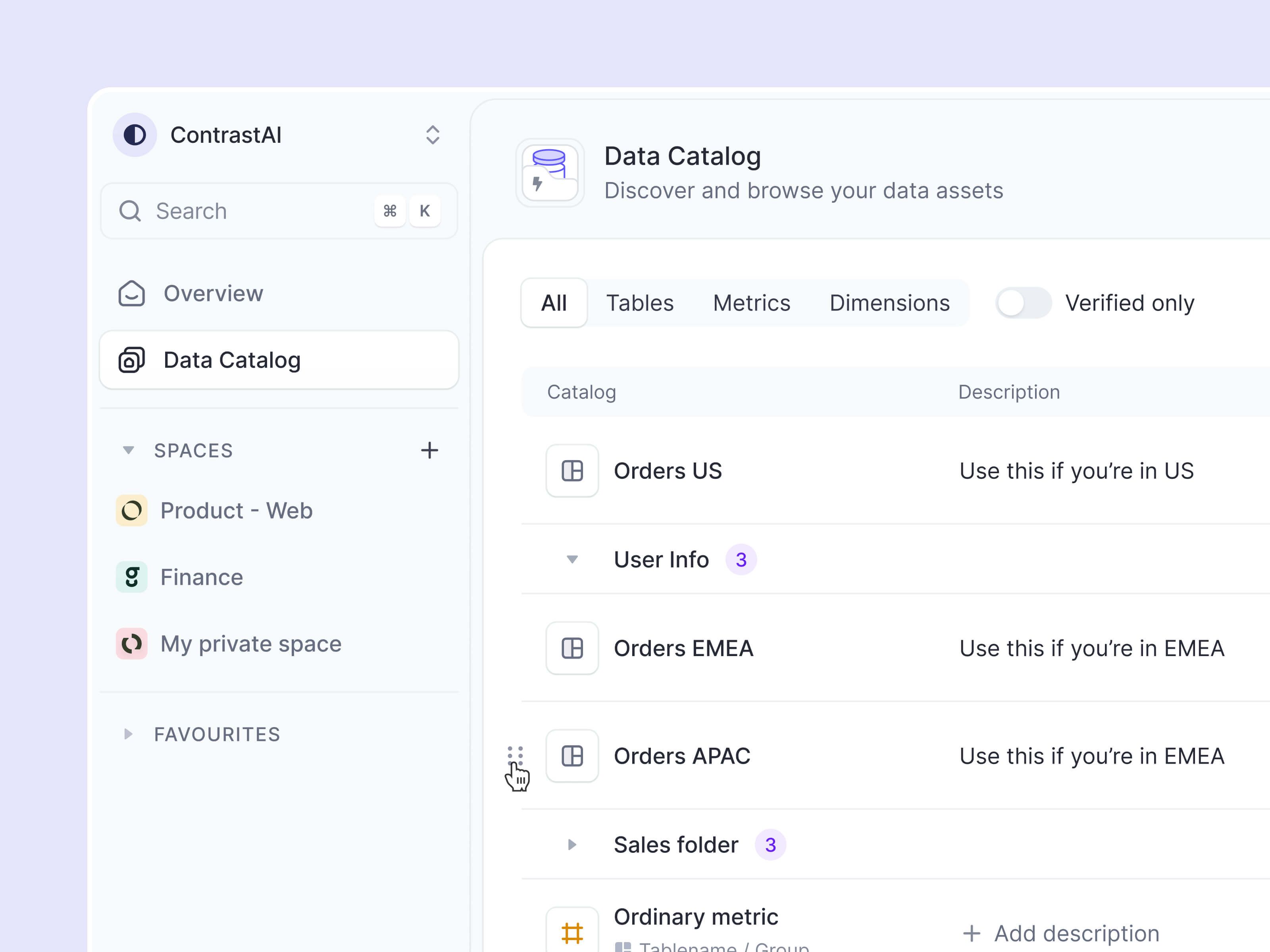Screen dimensions: 1270x952
Task: Click the Orders APAC drag handle dots
Action: click(x=515, y=756)
